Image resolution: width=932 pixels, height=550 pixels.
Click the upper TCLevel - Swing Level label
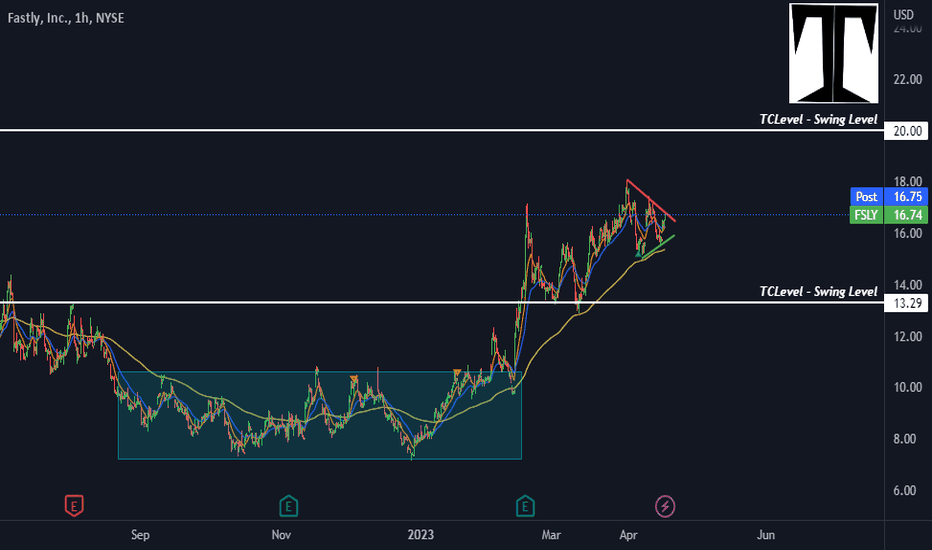pyautogui.click(x=818, y=120)
